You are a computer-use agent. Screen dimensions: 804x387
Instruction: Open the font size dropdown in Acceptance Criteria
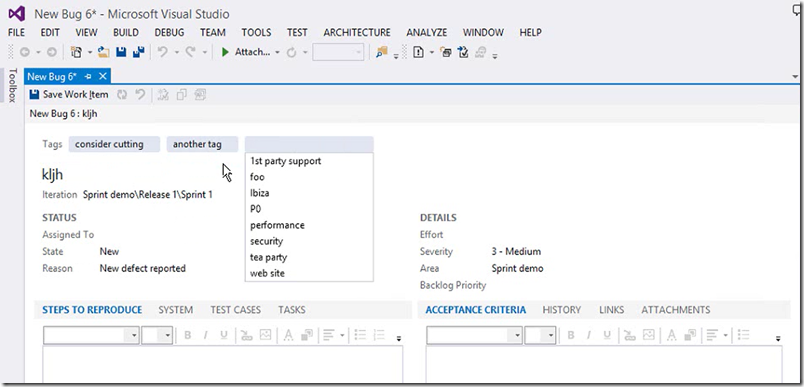[x=551, y=336]
